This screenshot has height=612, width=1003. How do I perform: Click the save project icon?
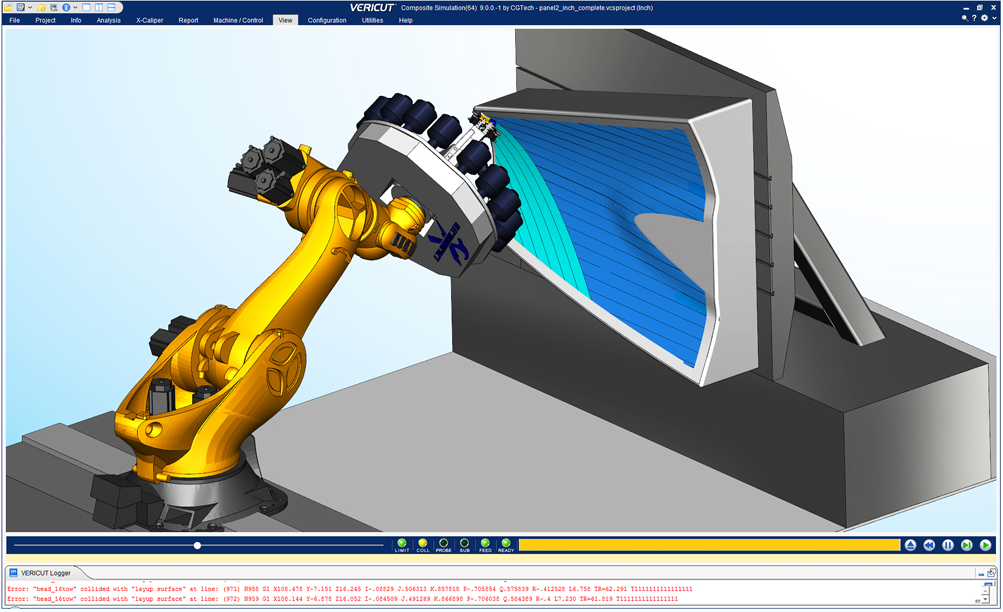point(21,8)
